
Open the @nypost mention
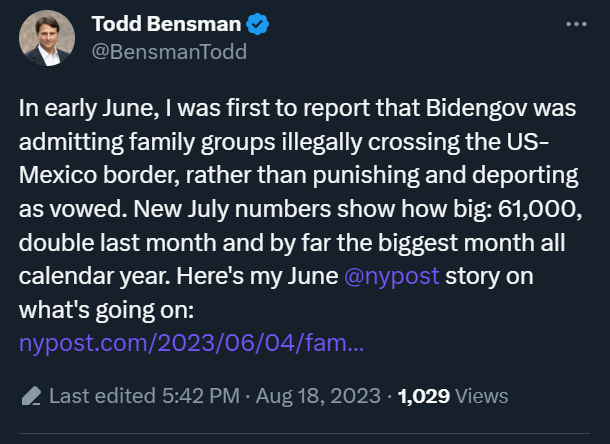coord(392,276)
